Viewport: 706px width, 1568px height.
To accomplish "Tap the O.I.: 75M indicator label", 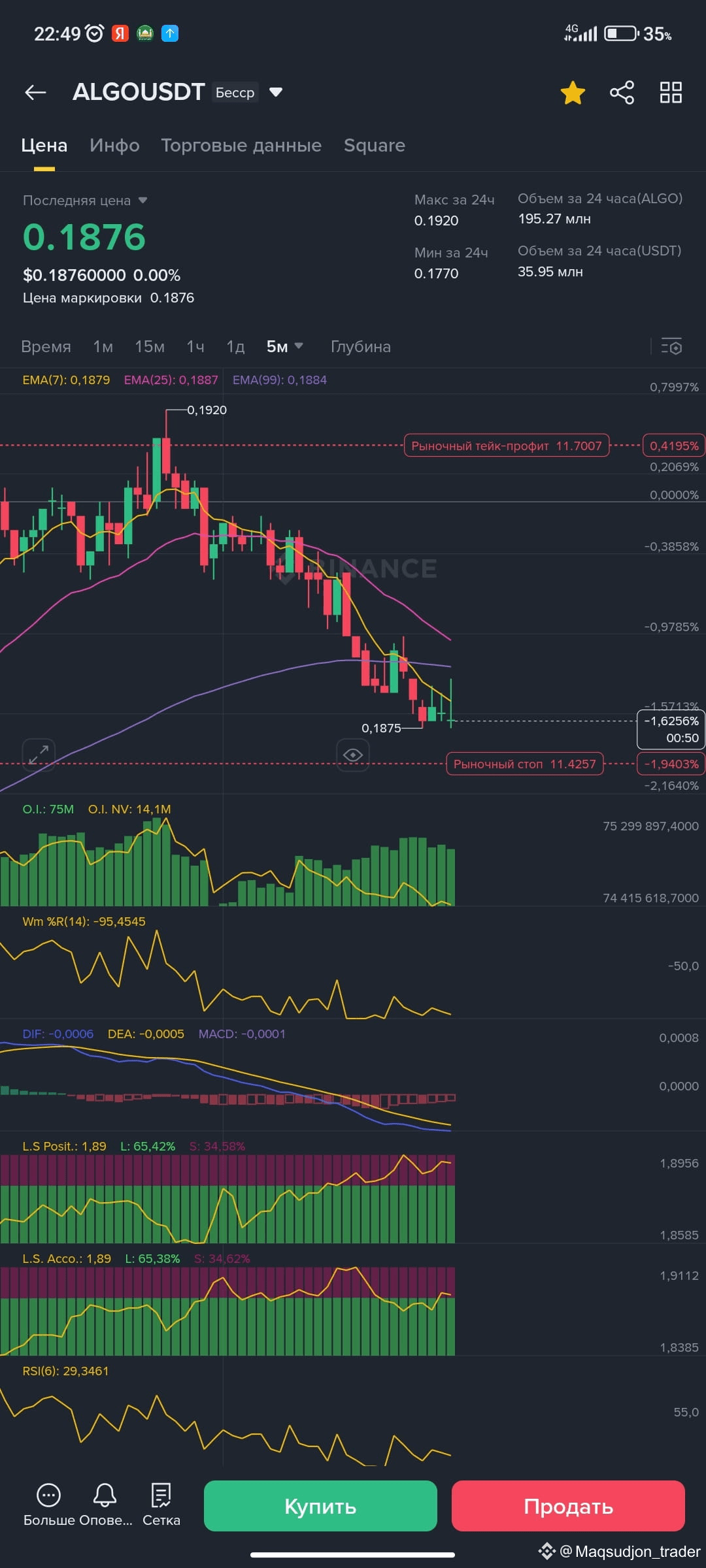I will click(x=48, y=809).
